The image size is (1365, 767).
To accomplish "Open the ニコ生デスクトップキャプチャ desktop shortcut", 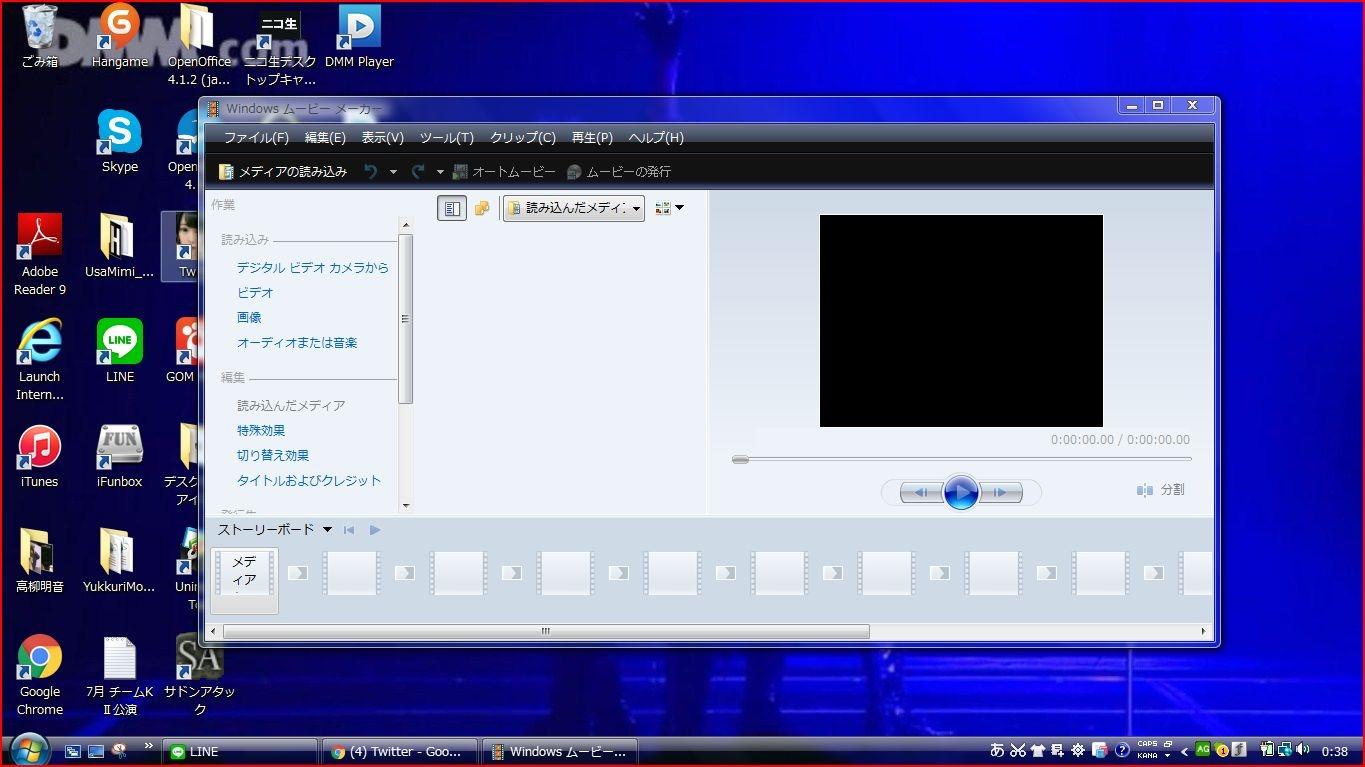I will click(x=280, y=47).
